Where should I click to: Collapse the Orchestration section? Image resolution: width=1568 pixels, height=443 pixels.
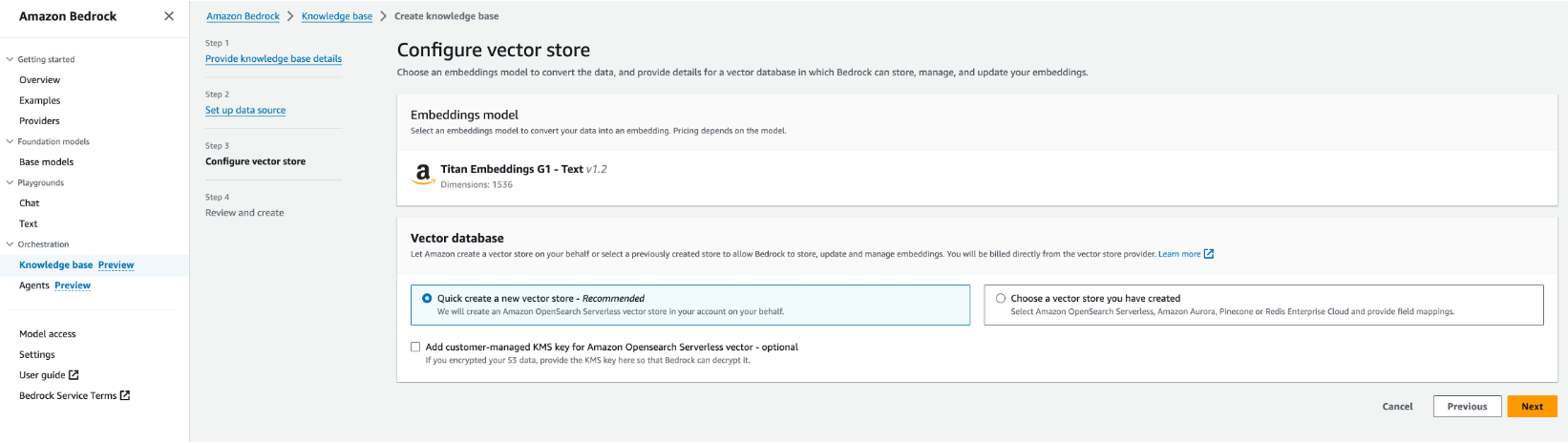point(11,244)
